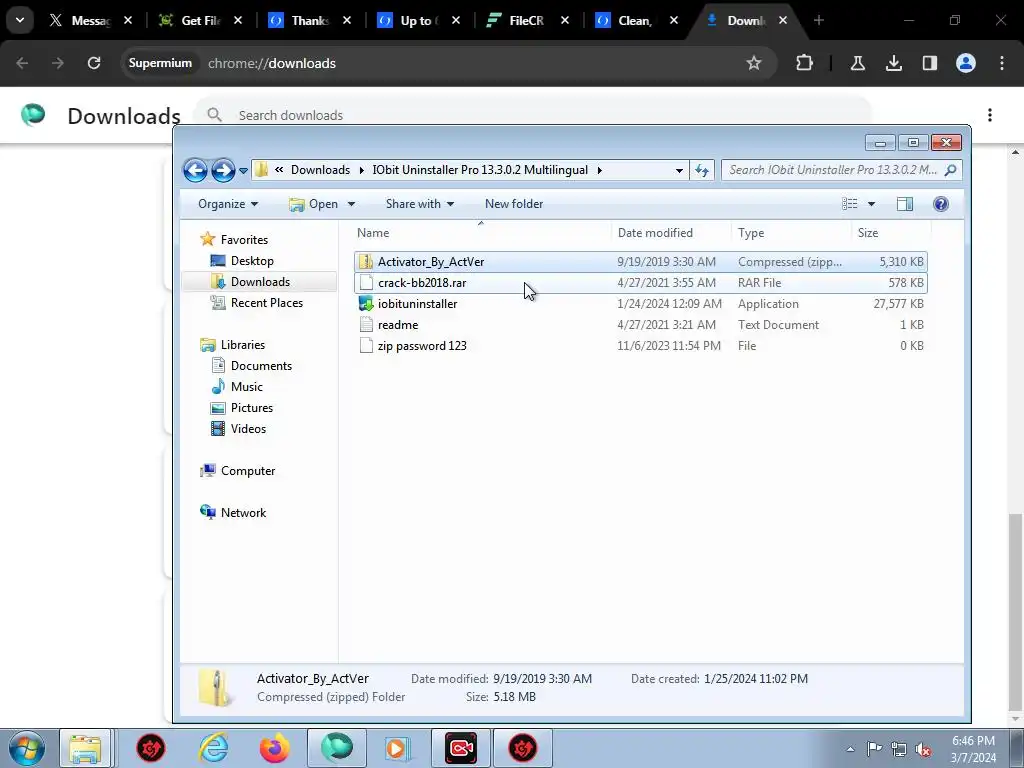Switch to the Thanks browser tab
Viewport: 1024px width, 768px height.
(x=308, y=21)
